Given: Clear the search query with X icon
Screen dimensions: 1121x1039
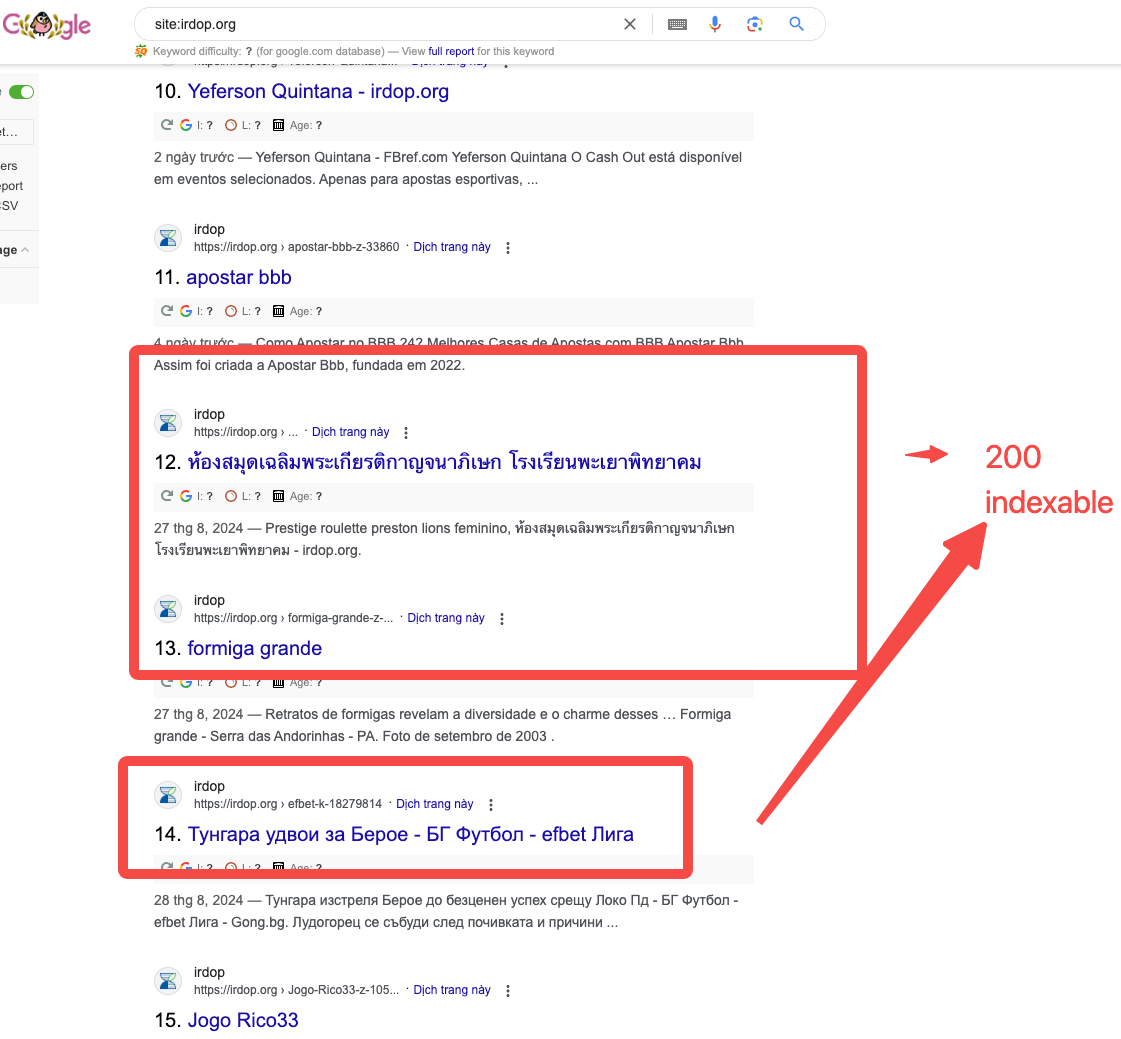Looking at the screenshot, I should [x=630, y=24].
